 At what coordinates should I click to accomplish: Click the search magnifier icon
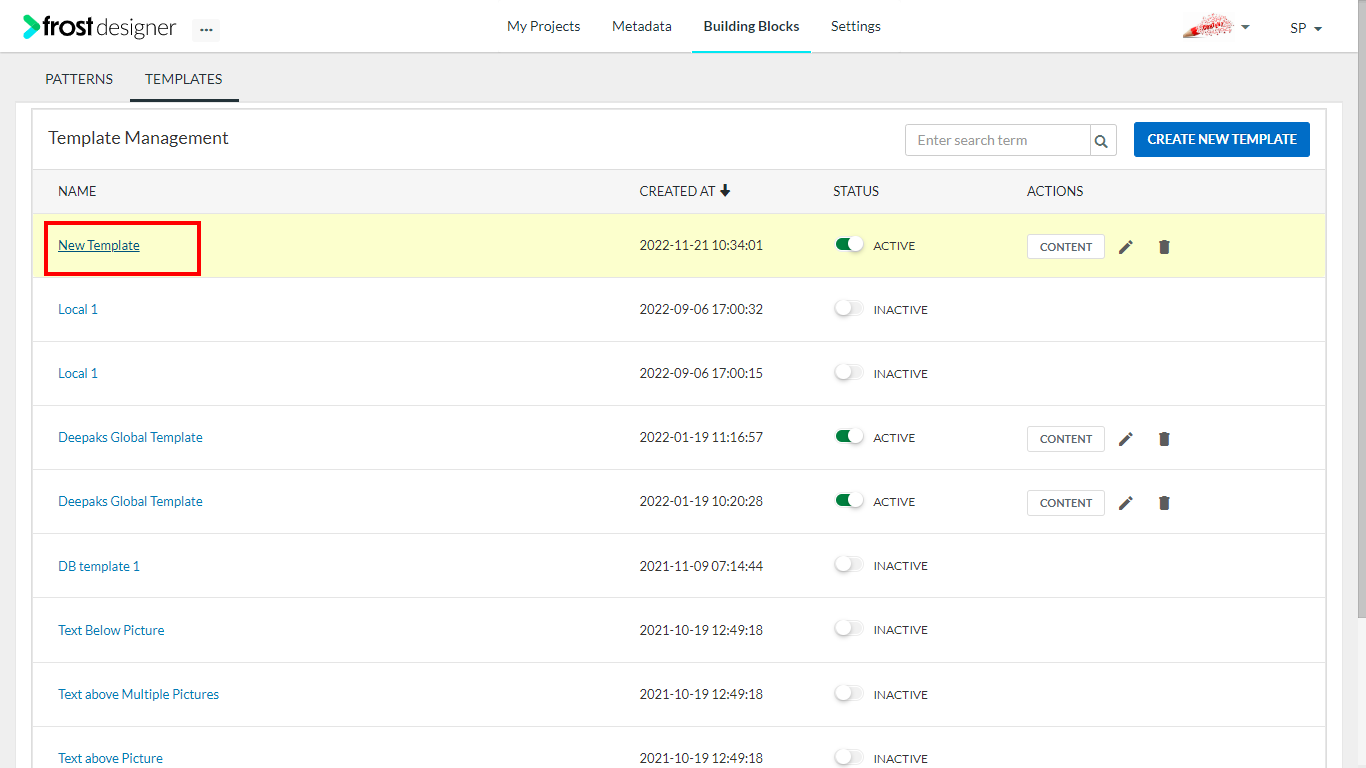tap(1101, 141)
